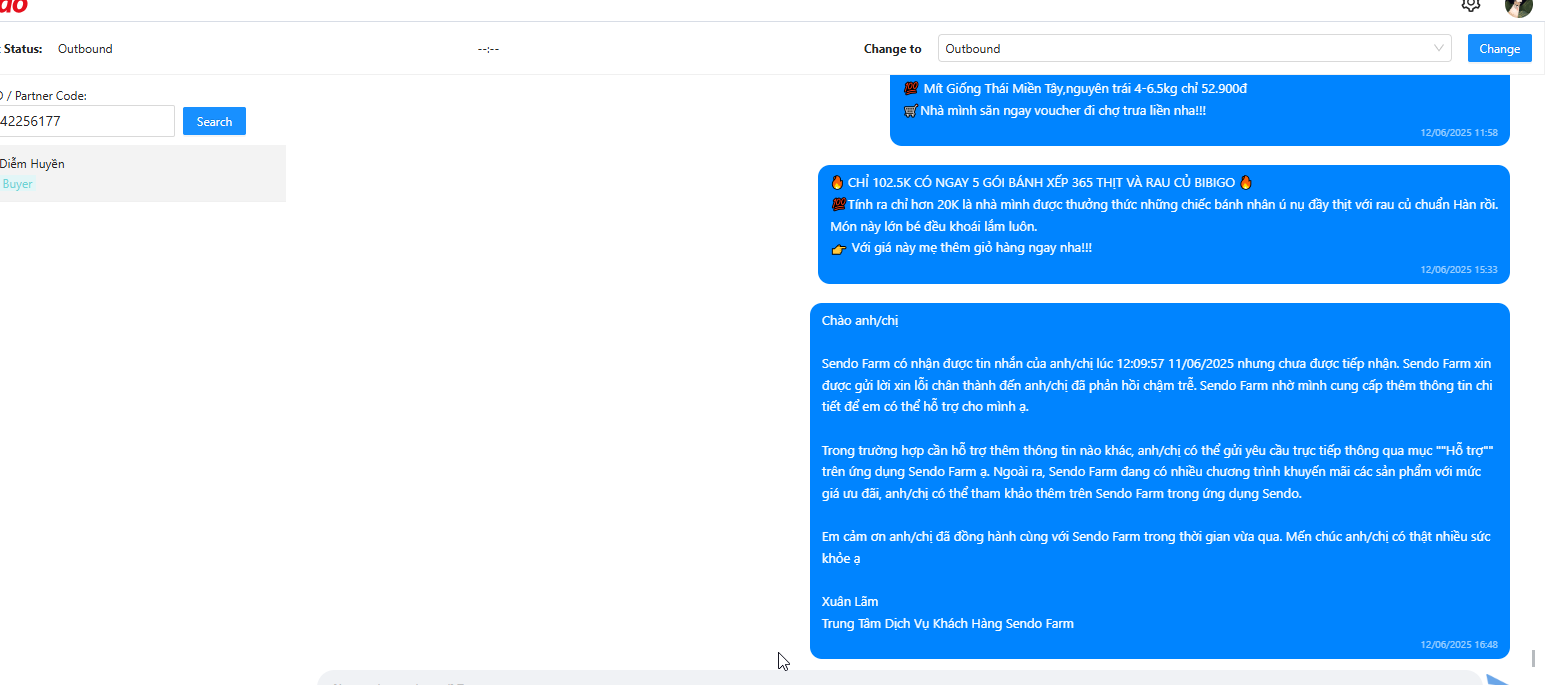Click the 'Xuân Lãm' signature line
The image size is (1545, 685).
850,601
